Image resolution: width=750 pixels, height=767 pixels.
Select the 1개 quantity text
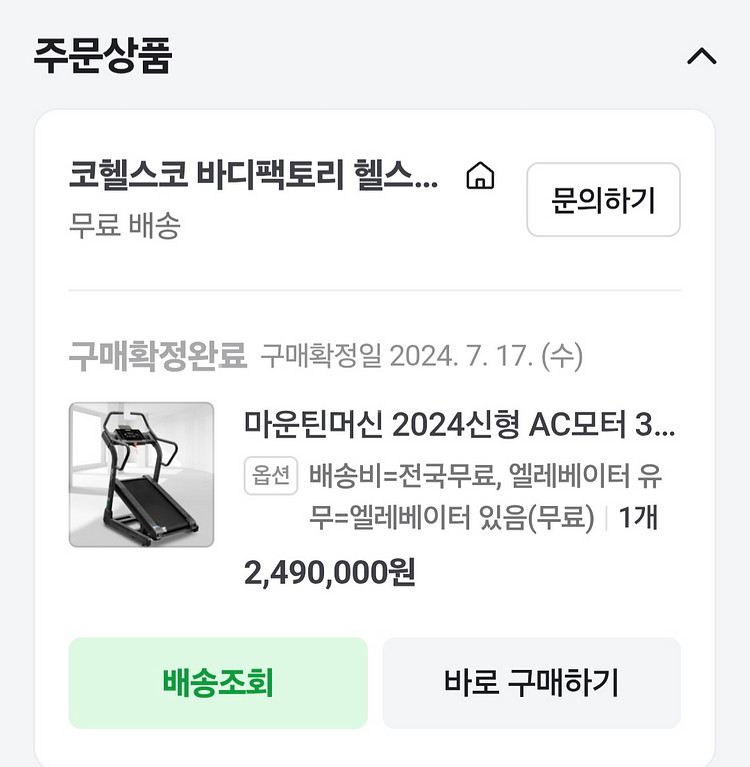click(x=637, y=519)
